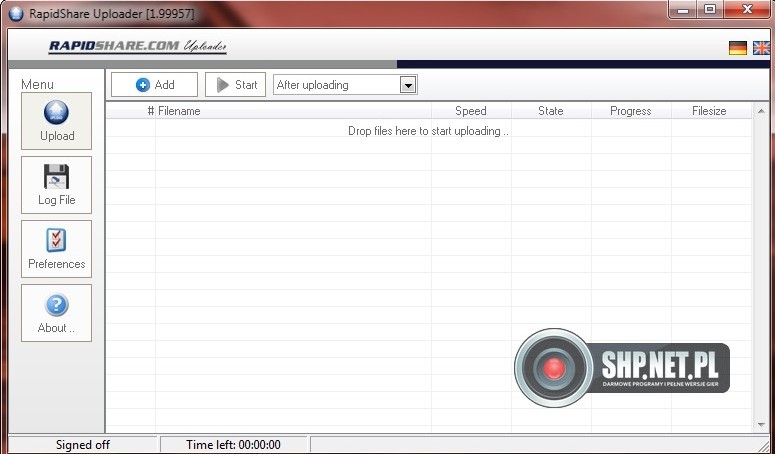The width and height of the screenshot is (775, 454).
Task: Close the RapidShare Uploader window
Action: (748, 9)
